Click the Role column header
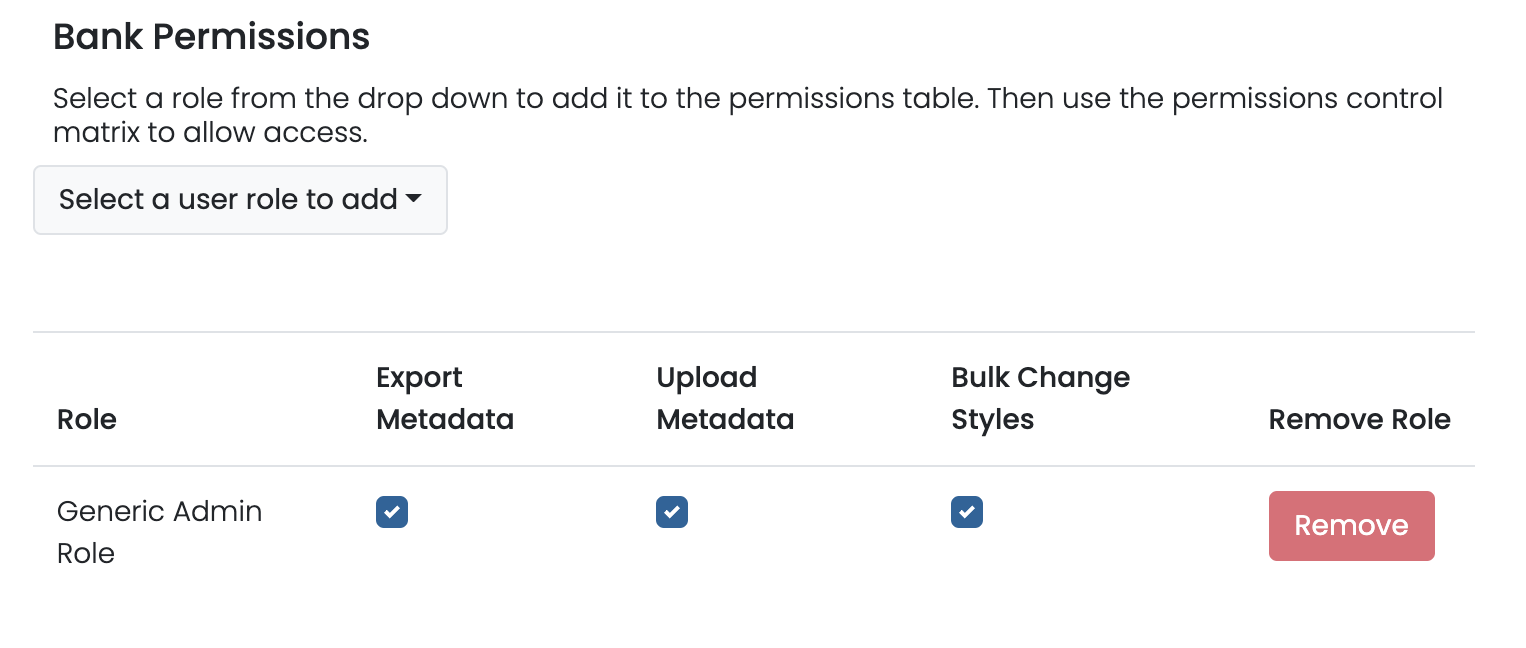1526x648 pixels. (x=87, y=419)
